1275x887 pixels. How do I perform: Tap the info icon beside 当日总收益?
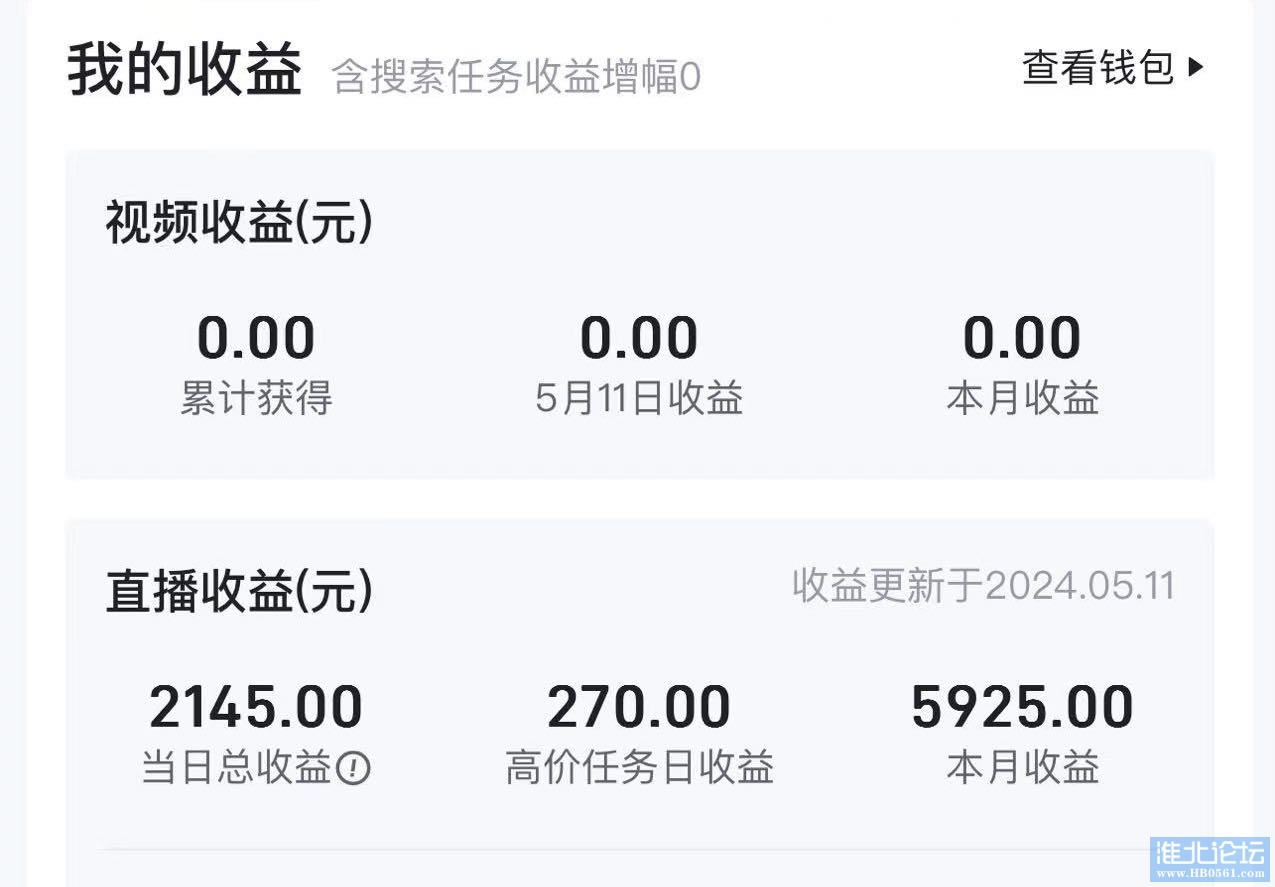coord(353,768)
